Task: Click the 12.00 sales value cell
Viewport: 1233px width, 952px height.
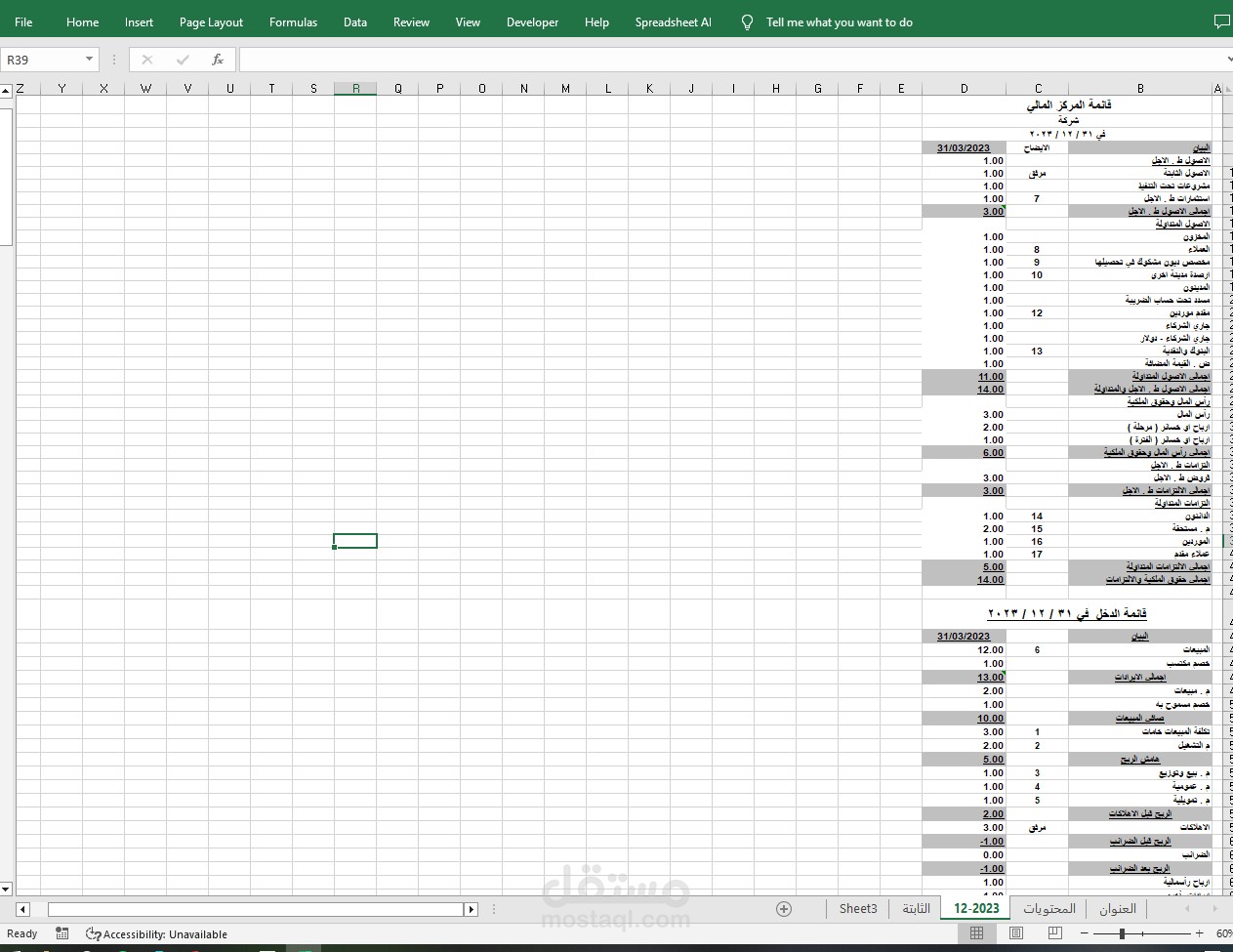Action: click(x=964, y=649)
